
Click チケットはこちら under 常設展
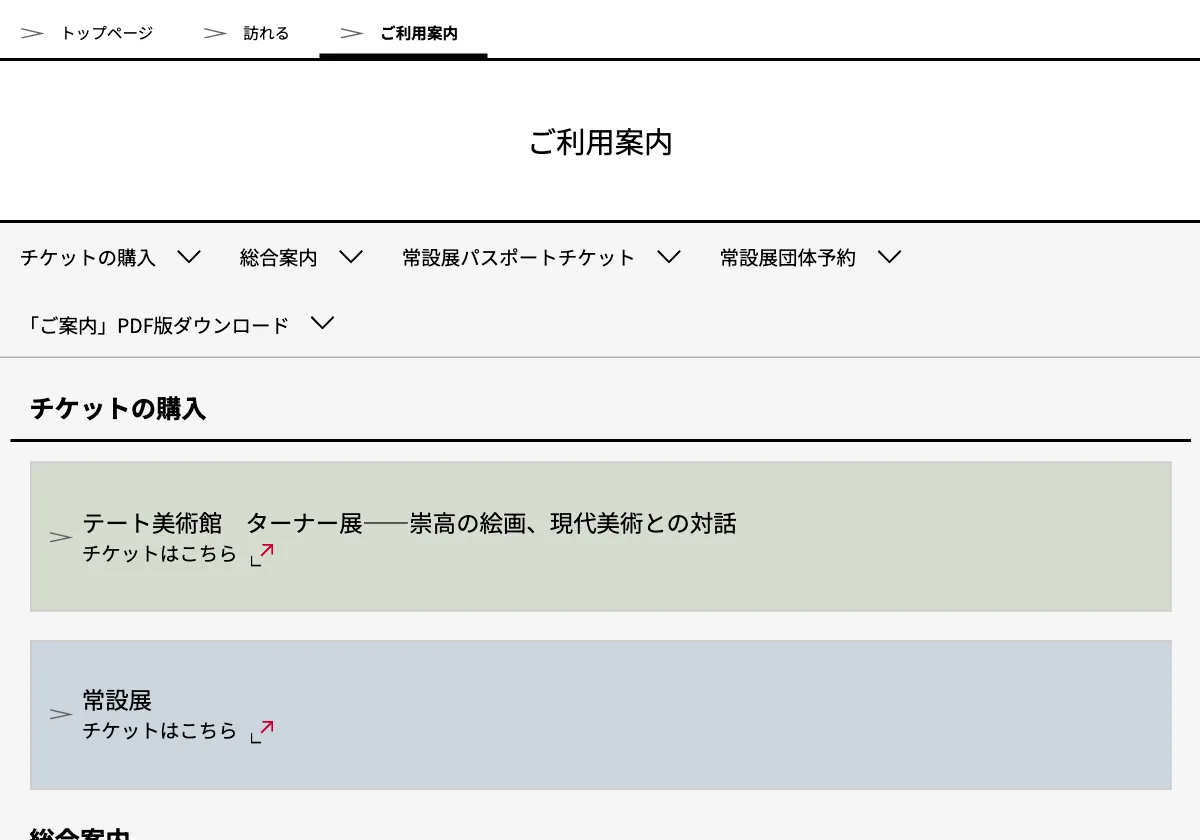pyautogui.click(x=160, y=730)
